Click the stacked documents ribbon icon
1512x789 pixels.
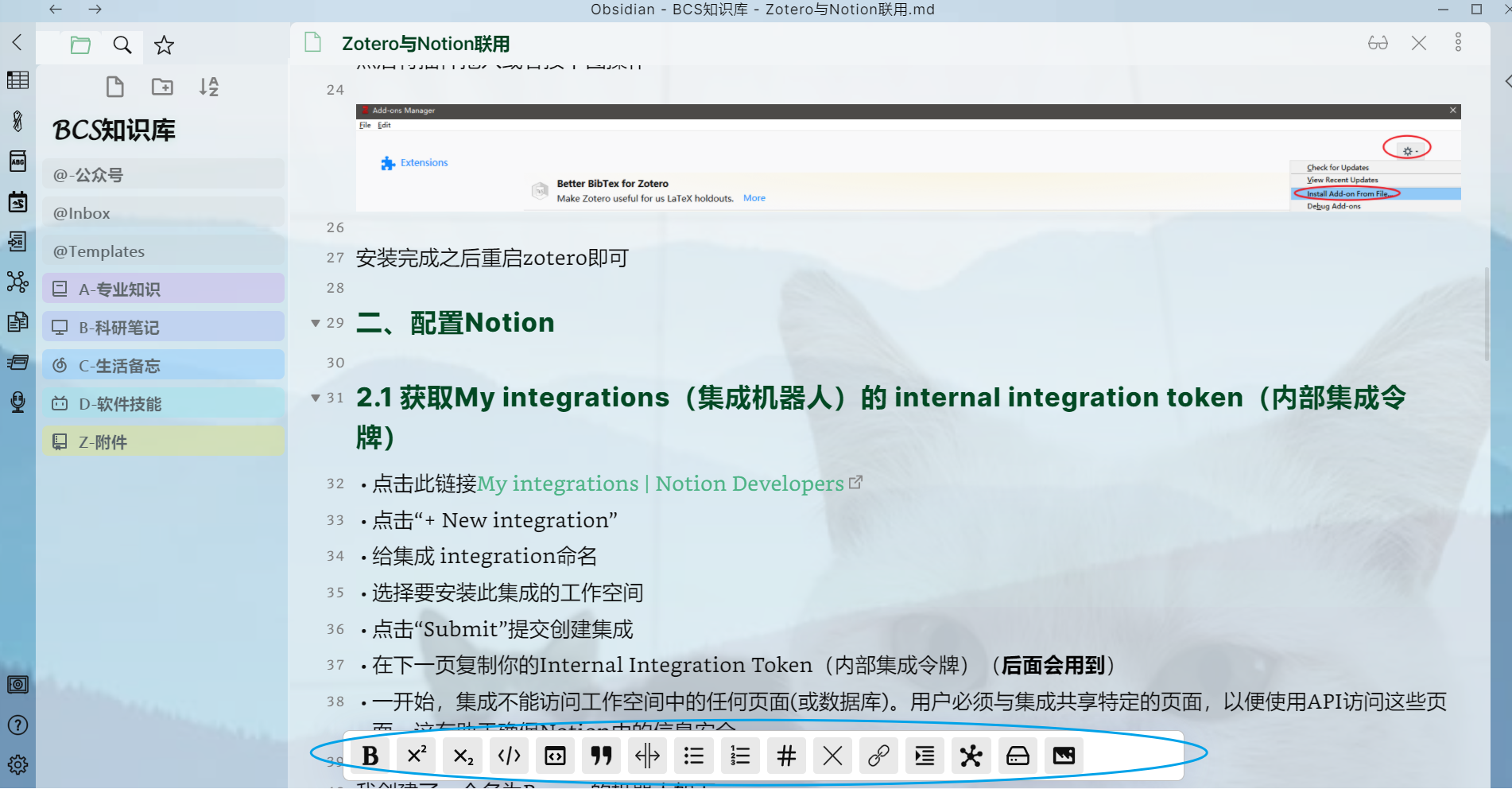click(17, 322)
